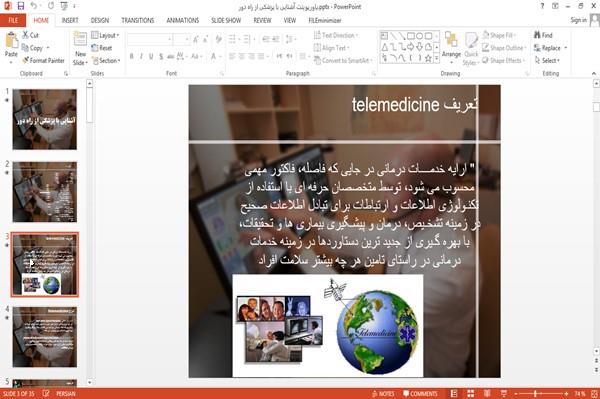Expand the shapes gallery More arrow
The image size is (600, 399).
click(x=437, y=58)
